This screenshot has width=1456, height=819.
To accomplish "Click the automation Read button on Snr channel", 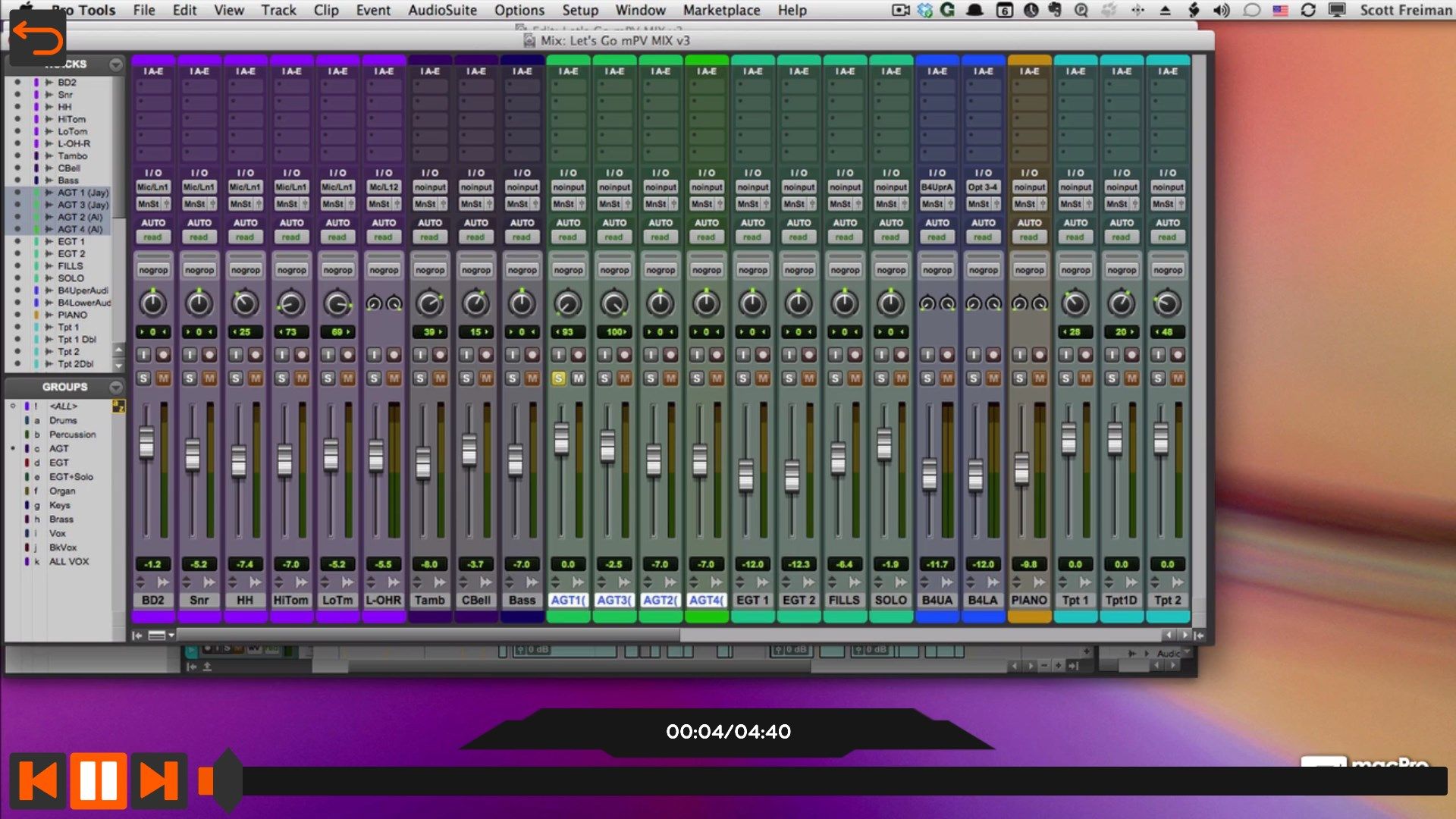I will (198, 237).
